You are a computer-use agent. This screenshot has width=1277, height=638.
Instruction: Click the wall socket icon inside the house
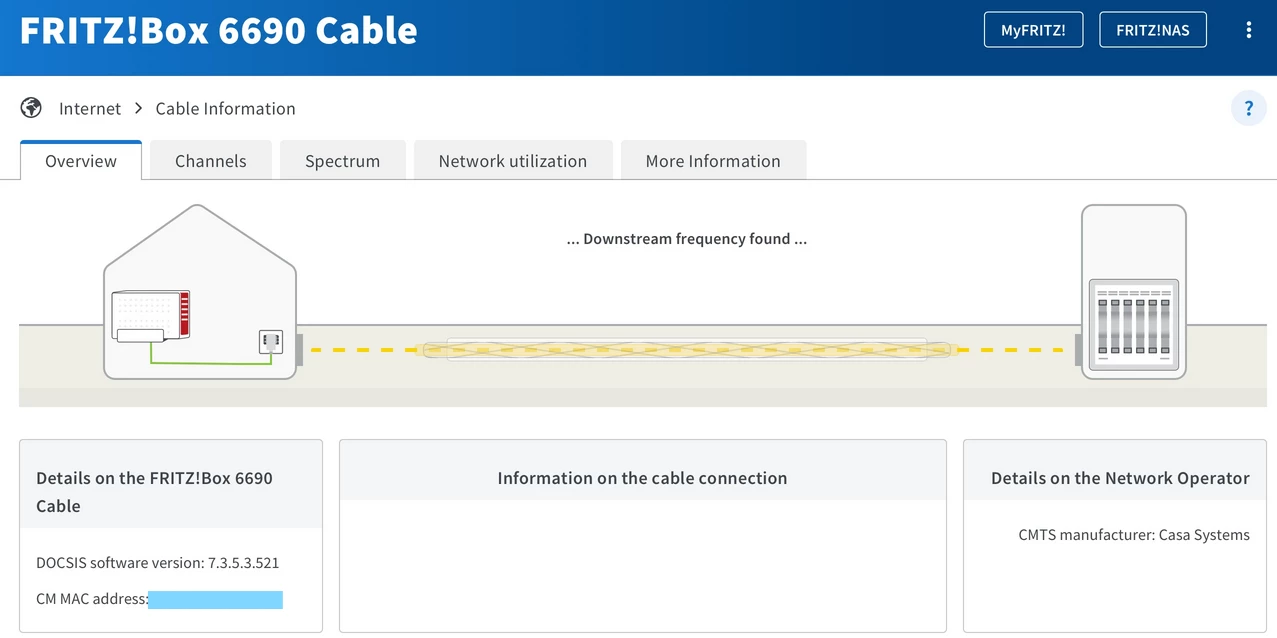[x=270, y=342]
